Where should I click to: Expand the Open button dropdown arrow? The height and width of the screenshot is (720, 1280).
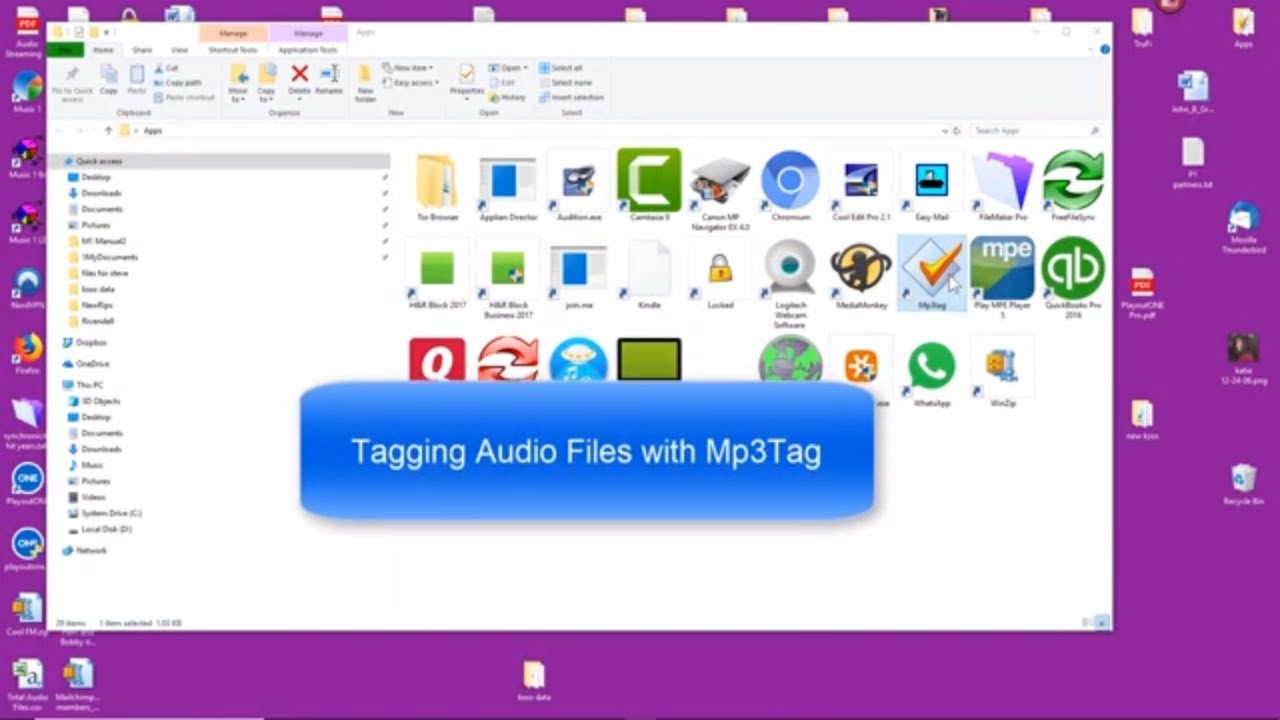(525, 68)
